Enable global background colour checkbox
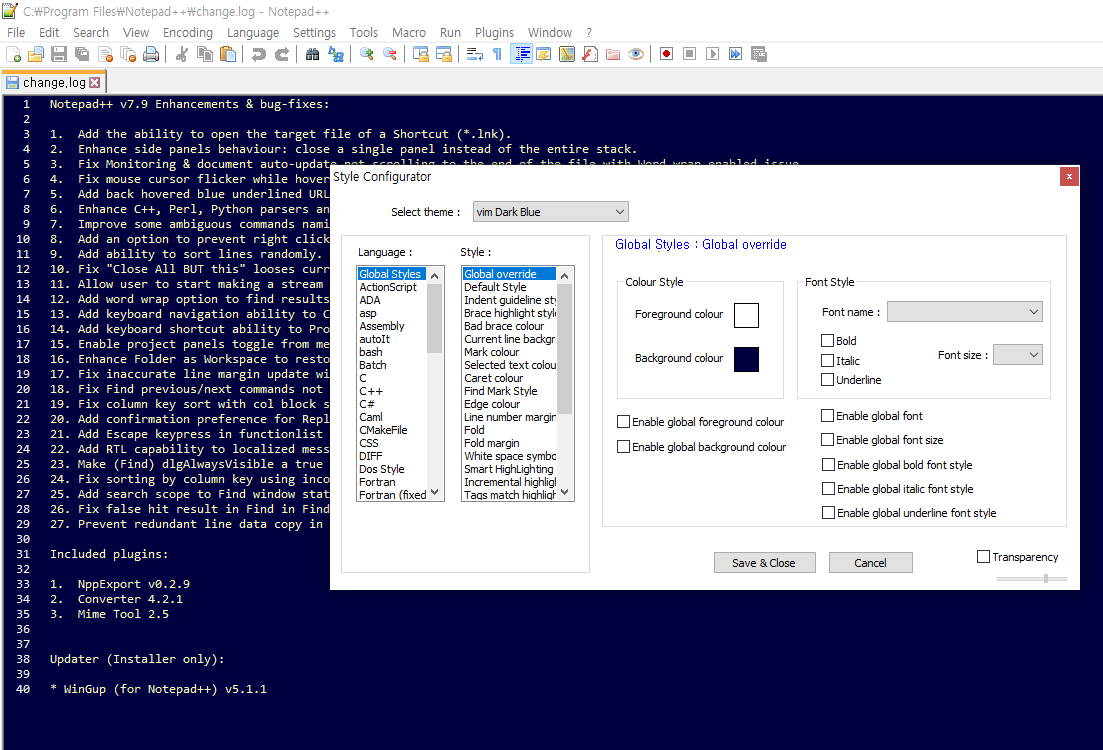Screen dimensions: 1103x750 pyautogui.click(x=623, y=447)
